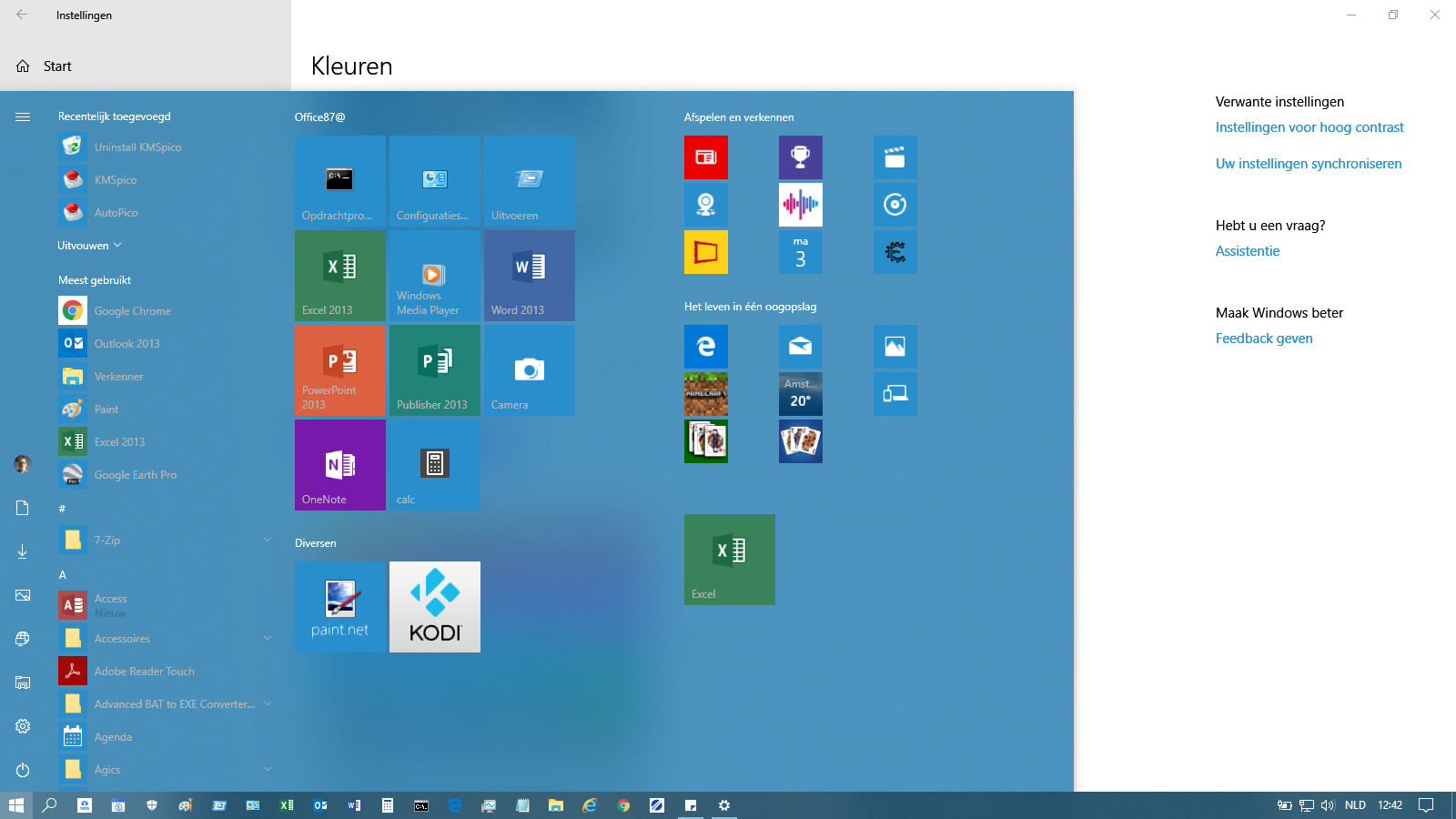The width and height of the screenshot is (1456, 819).
Task: Launch the OneNote tile
Action: click(340, 465)
